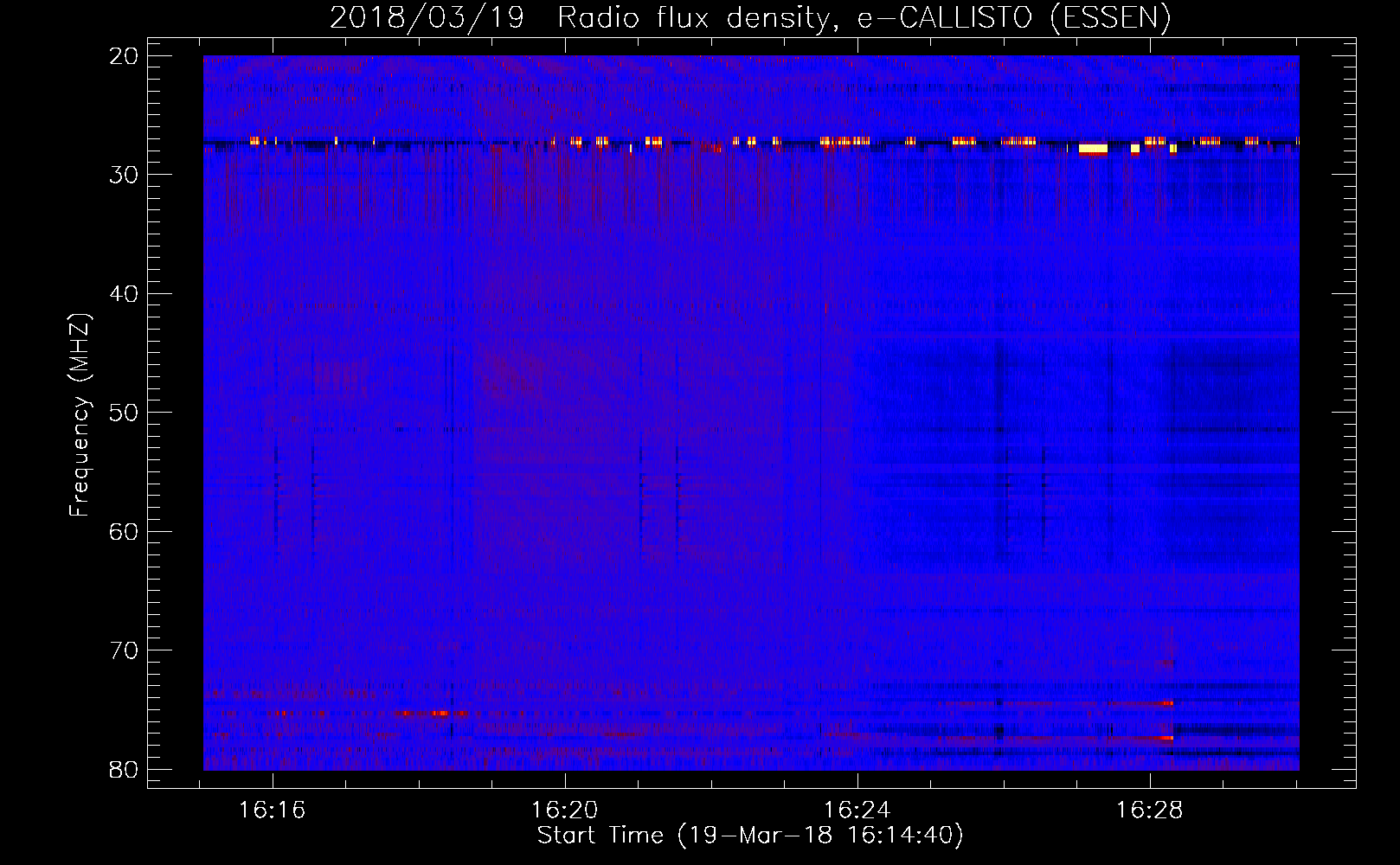
Task: Click the y-axis tick label '30'
Action: [x=125, y=175]
